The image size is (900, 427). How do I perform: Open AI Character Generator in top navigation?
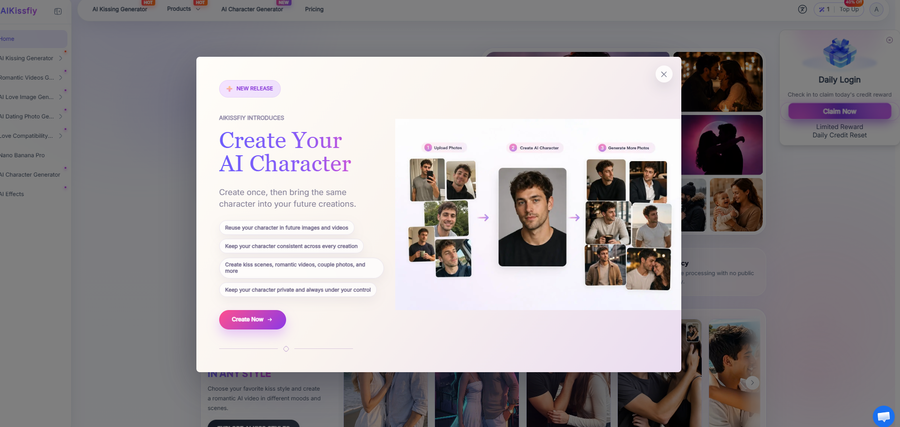pyautogui.click(x=252, y=9)
